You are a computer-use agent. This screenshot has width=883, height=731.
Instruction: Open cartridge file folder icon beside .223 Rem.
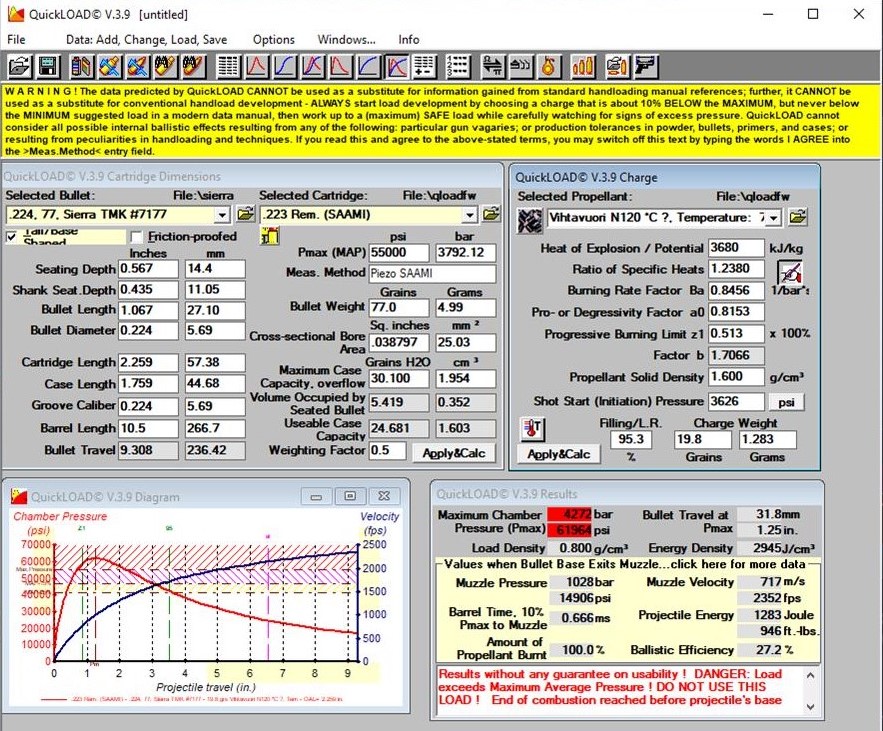492,214
